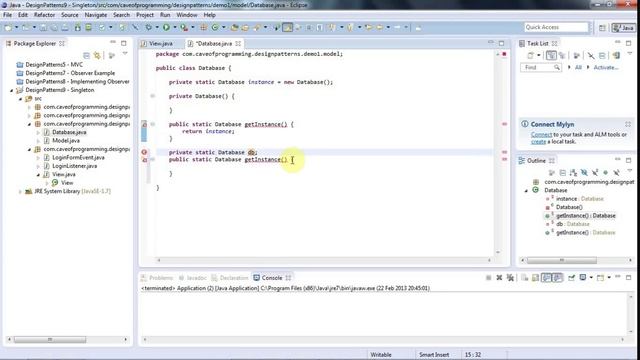The height and width of the screenshot is (360, 640).
Task: Expand the Model.java node in Package Explorer
Action: 38,141
